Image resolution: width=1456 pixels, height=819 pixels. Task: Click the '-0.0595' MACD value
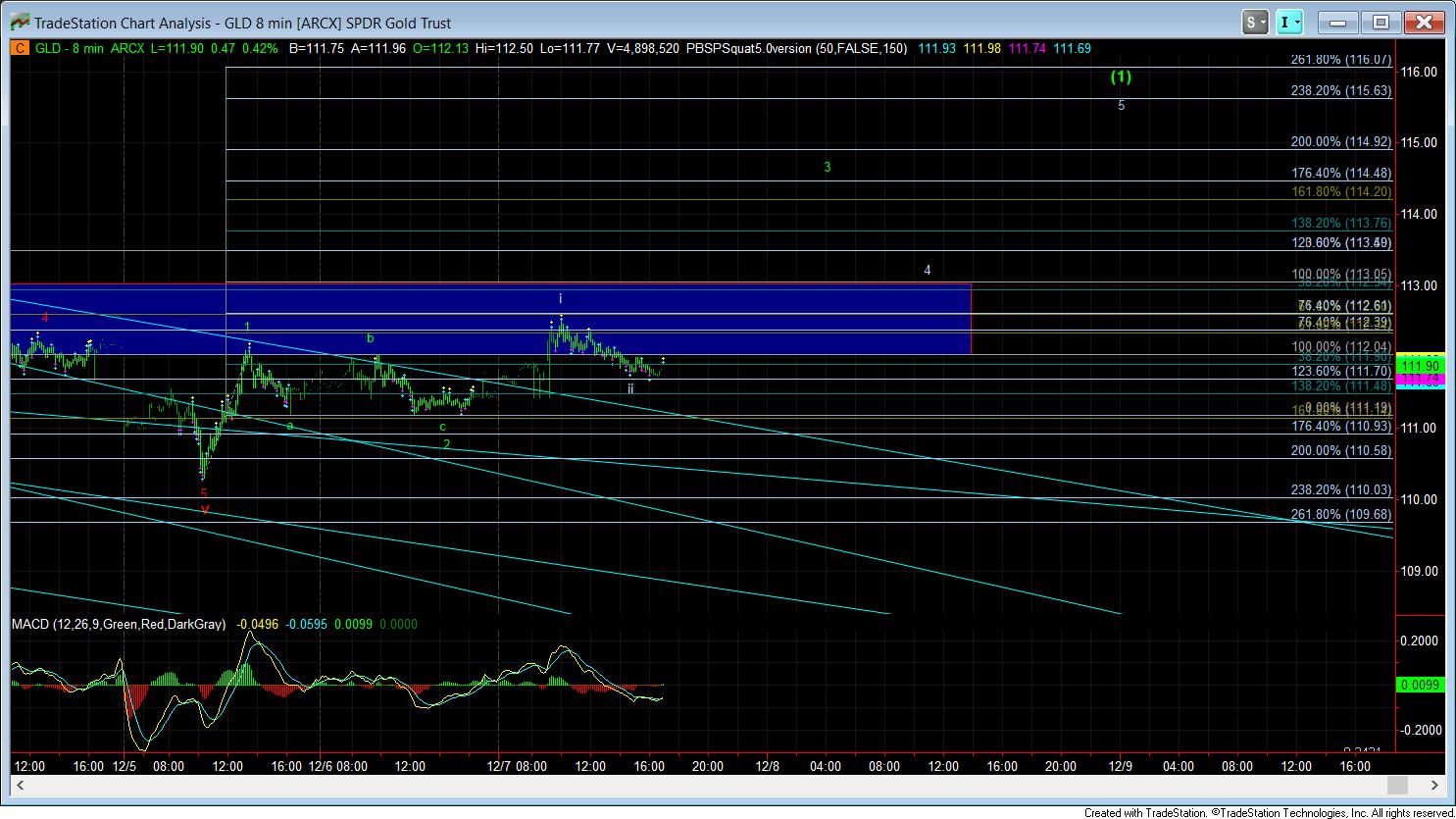[x=306, y=624]
